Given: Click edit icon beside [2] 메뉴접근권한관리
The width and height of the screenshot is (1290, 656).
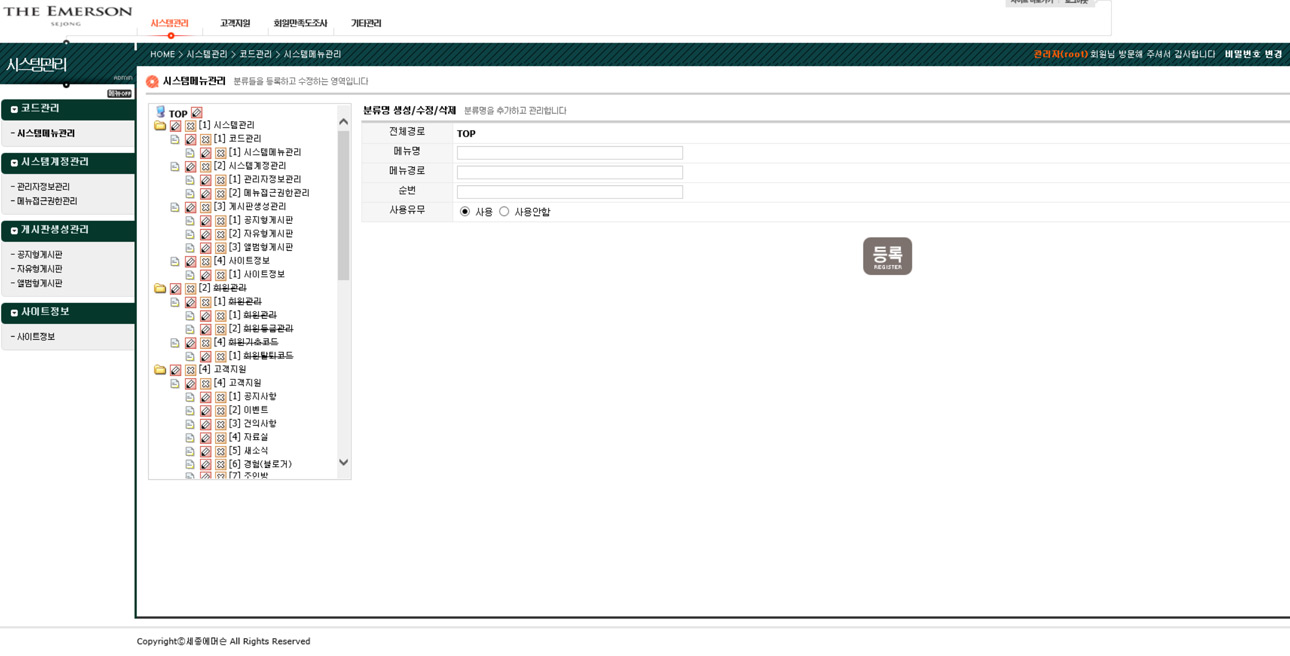Looking at the screenshot, I should click(x=205, y=194).
